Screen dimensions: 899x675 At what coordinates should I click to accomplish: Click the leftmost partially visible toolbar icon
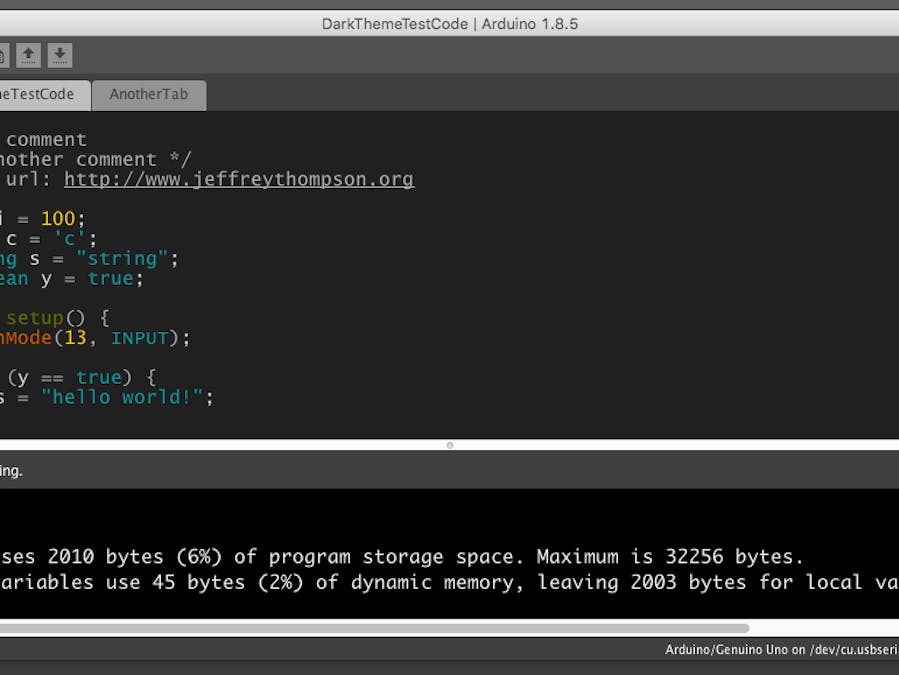click(x=4, y=55)
